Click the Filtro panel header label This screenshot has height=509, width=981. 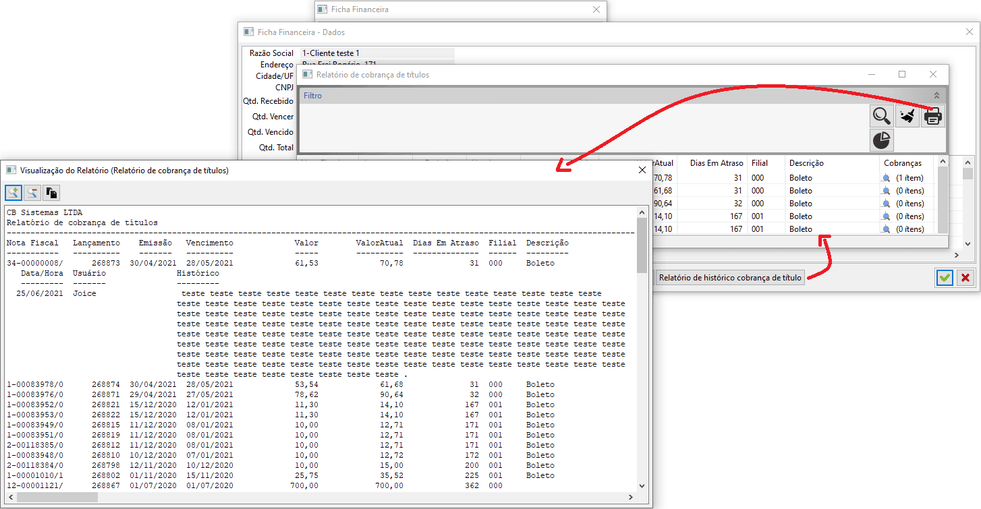[x=313, y=96]
